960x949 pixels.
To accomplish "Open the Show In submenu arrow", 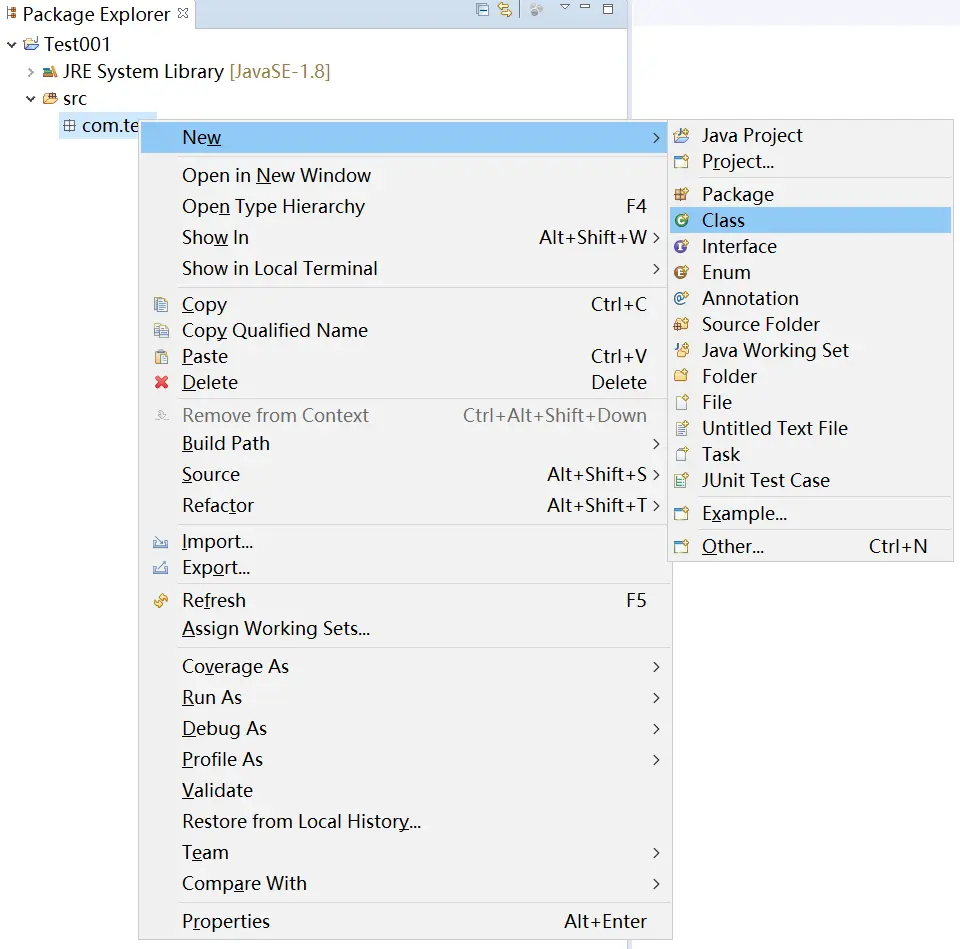I will [x=656, y=238].
